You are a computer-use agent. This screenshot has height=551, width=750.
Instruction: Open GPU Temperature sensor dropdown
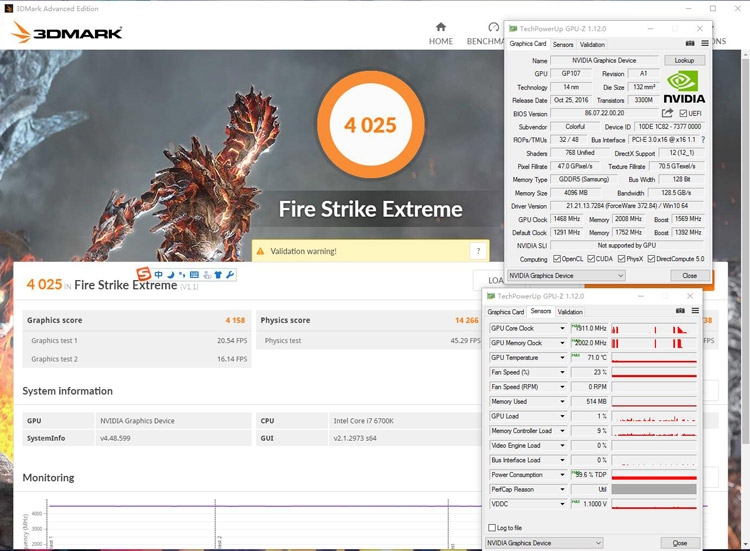point(562,358)
